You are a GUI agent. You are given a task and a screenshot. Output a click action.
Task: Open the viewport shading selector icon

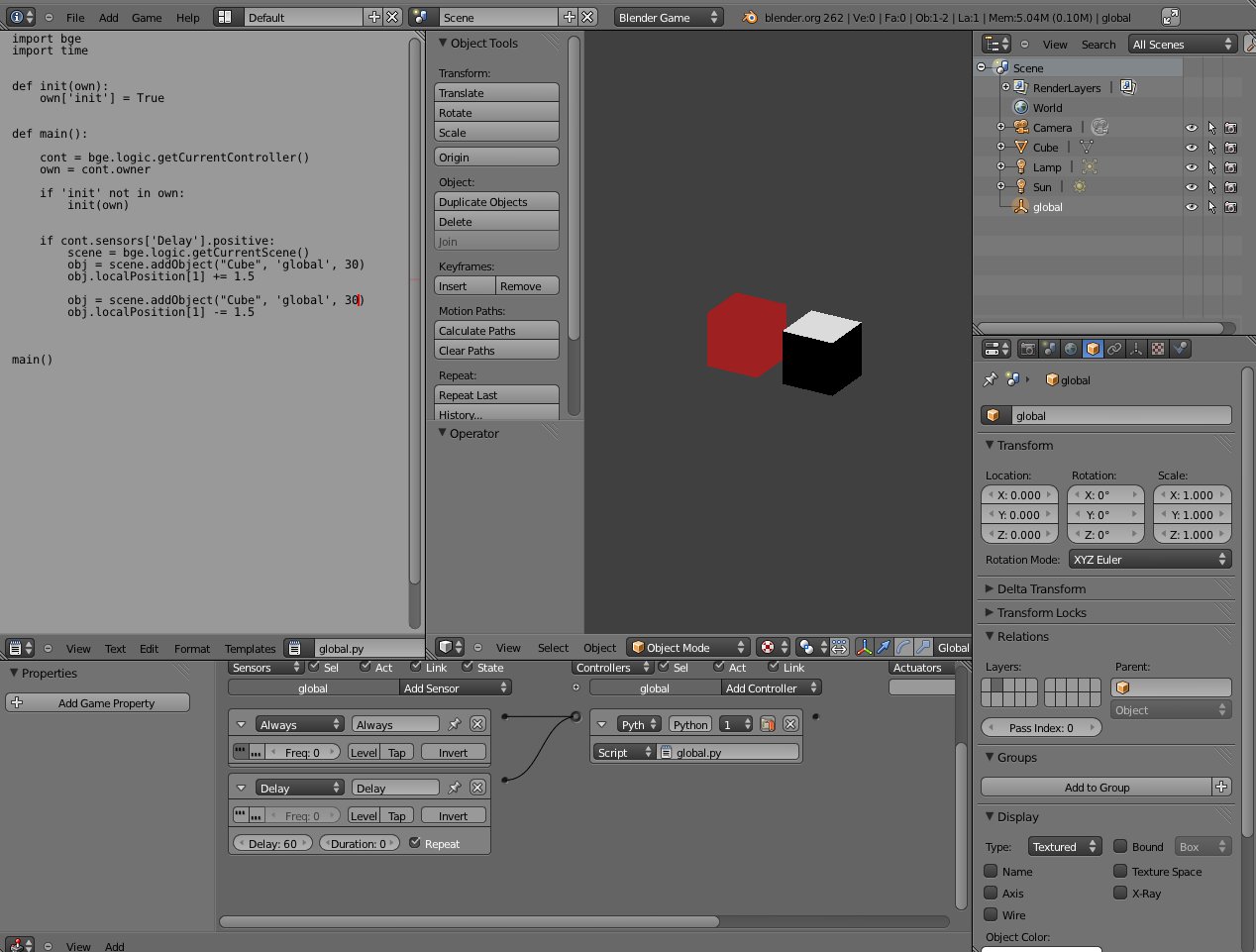point(773,647)
